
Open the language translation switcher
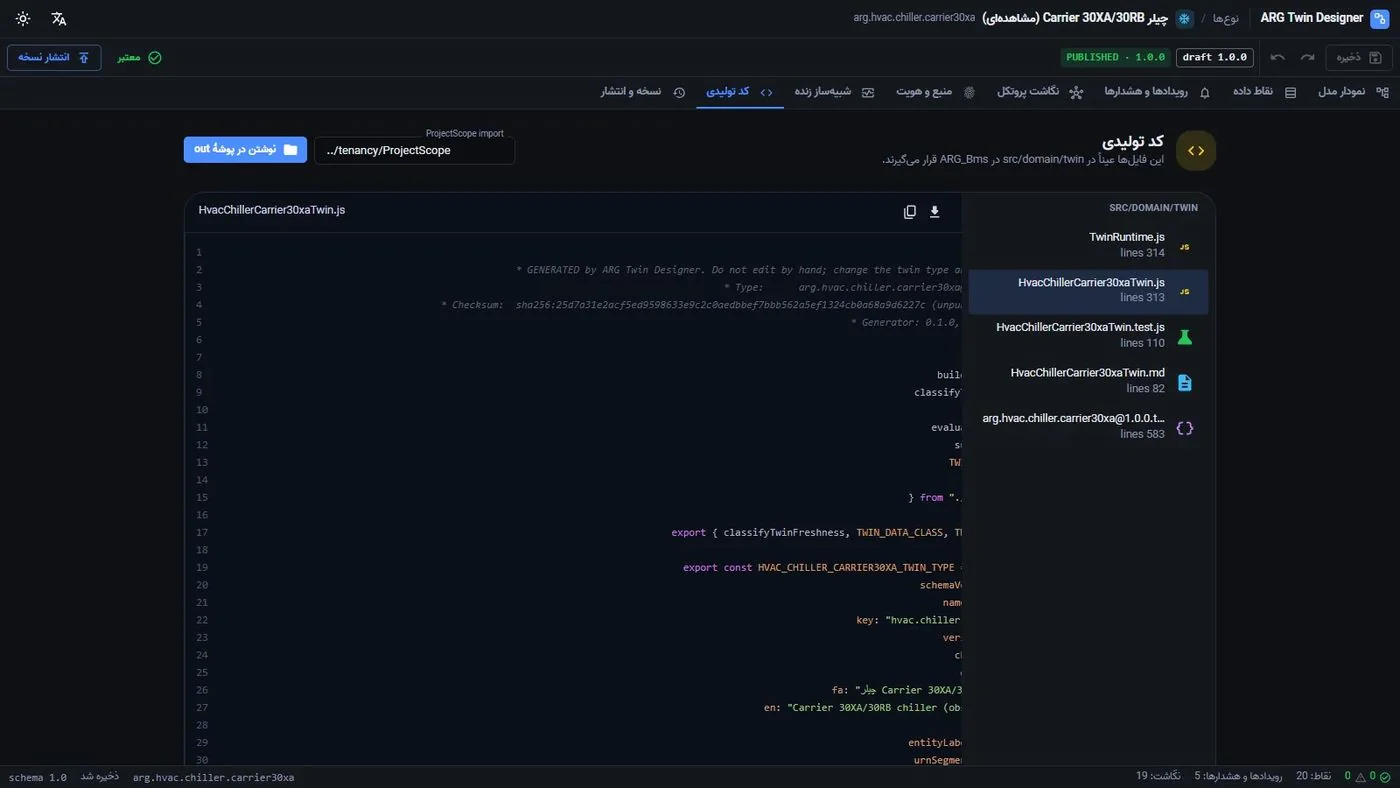click(x=59, y=19)
